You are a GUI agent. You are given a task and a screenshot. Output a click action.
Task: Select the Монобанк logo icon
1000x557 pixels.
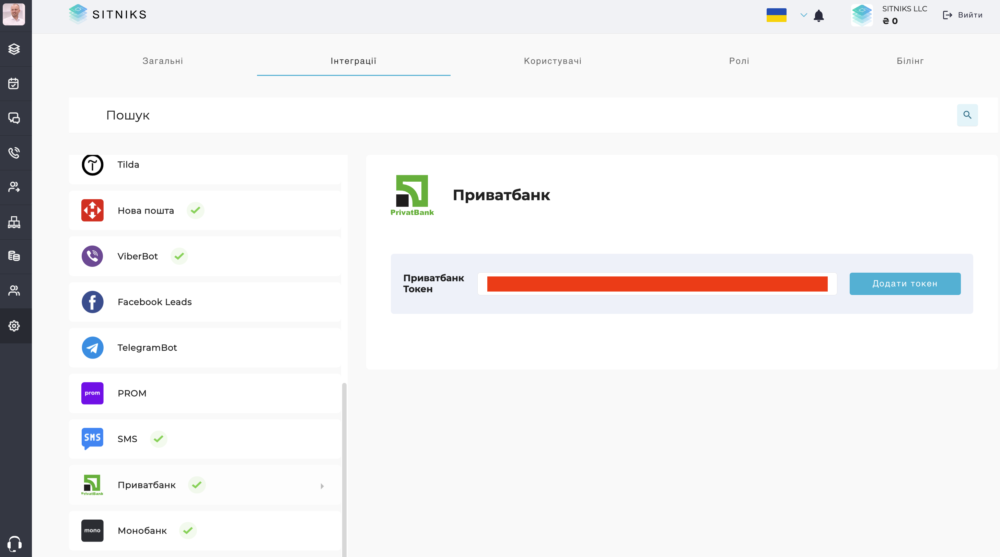pyautogui.click(x=92, y=531)
